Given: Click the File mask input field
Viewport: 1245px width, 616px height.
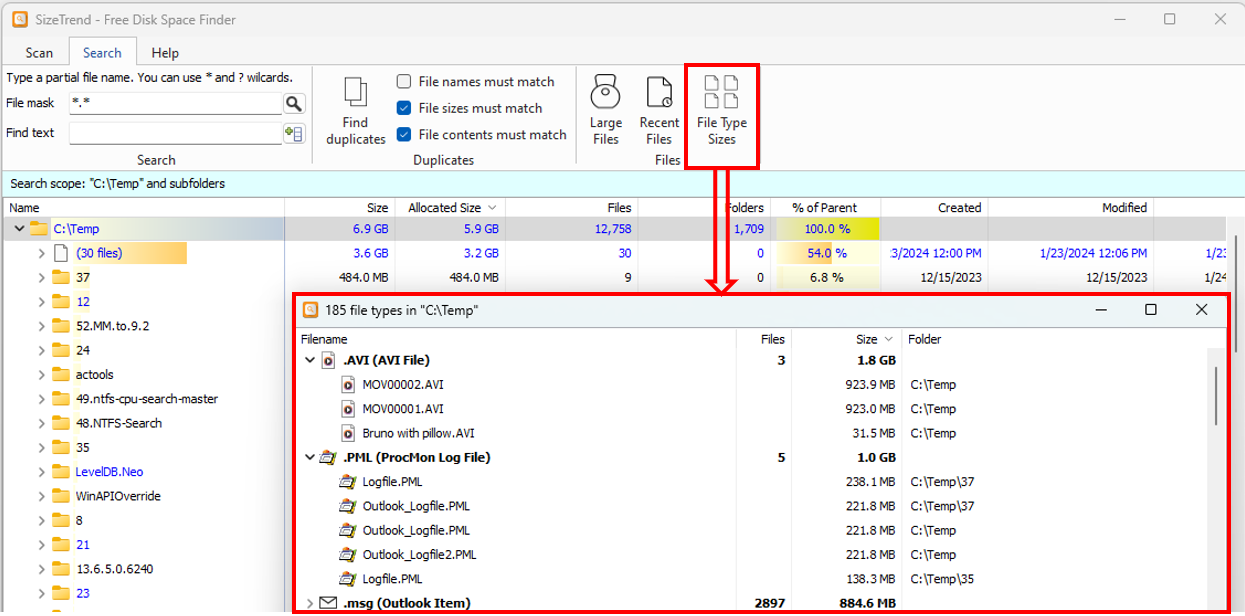Looking at the screenshot, I should tap(176, 103).
